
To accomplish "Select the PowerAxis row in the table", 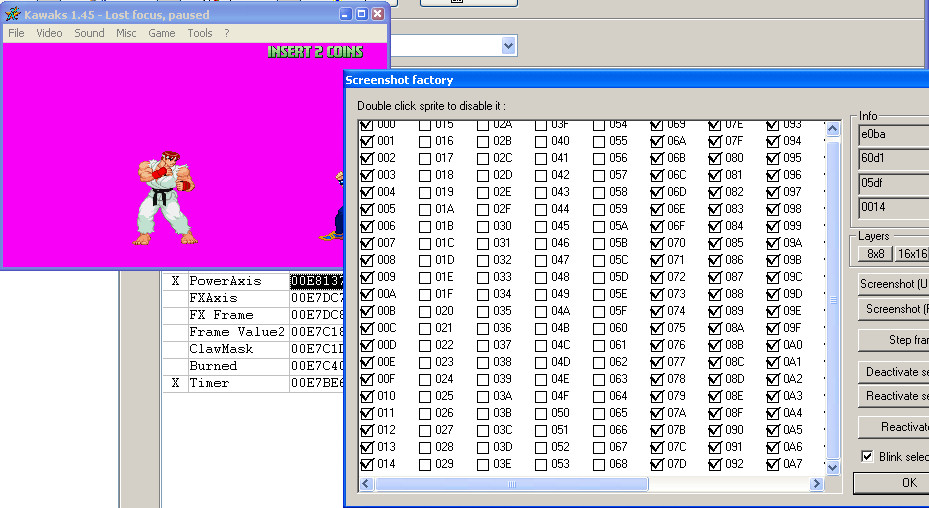I will 254,281.
